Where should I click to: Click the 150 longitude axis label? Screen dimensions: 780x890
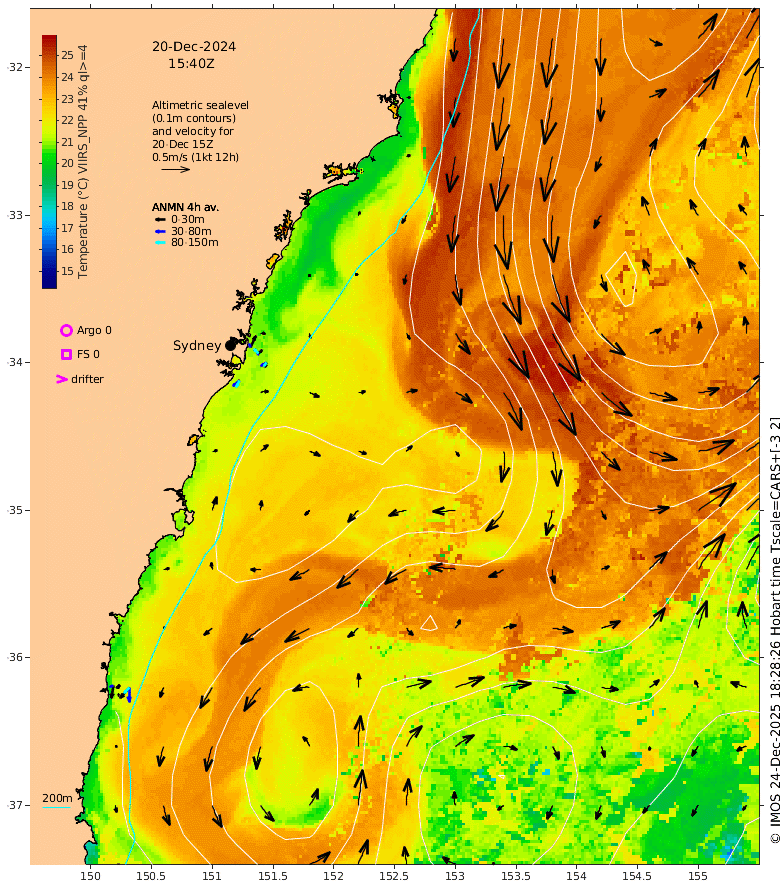pyautogui.click(x=90, y=876)
